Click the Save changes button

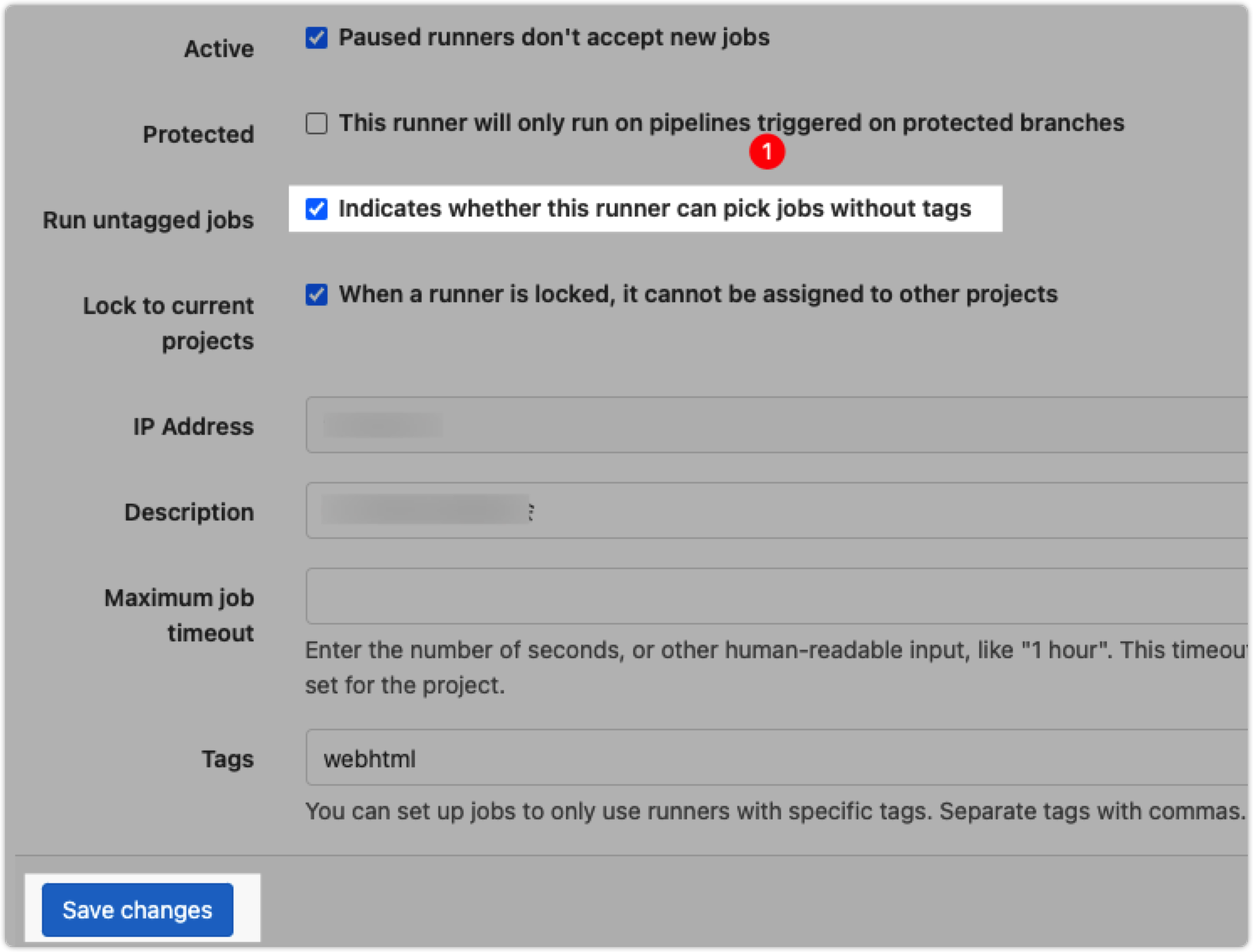pyautogui.click(x=137, y=909)
